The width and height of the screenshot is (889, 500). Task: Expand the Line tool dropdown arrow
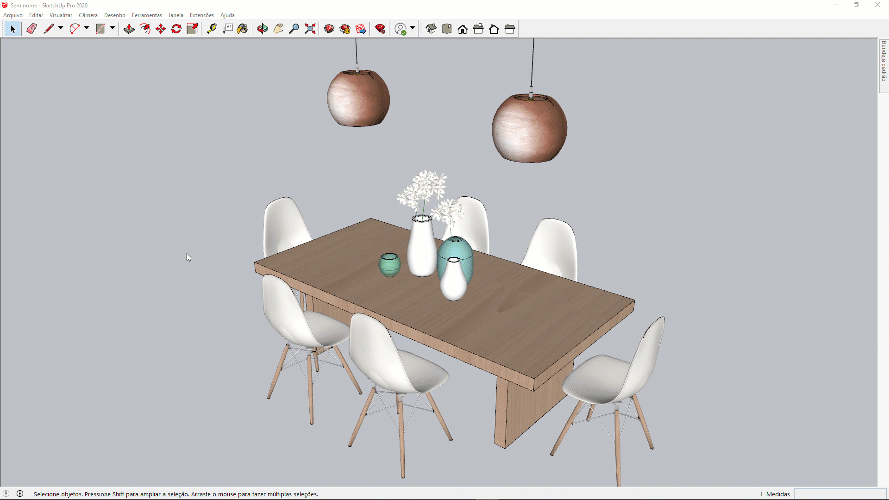point(61,28)
